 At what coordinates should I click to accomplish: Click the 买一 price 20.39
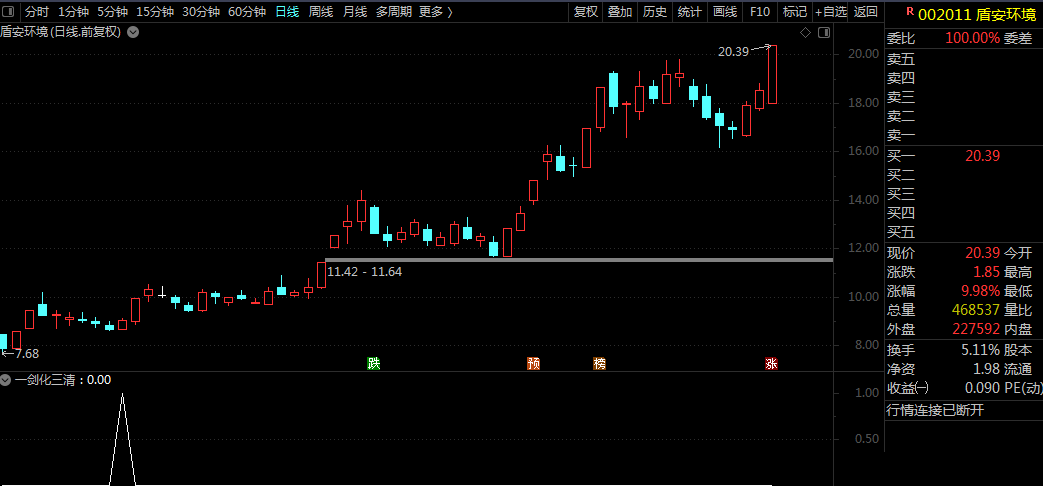point(982,156)
